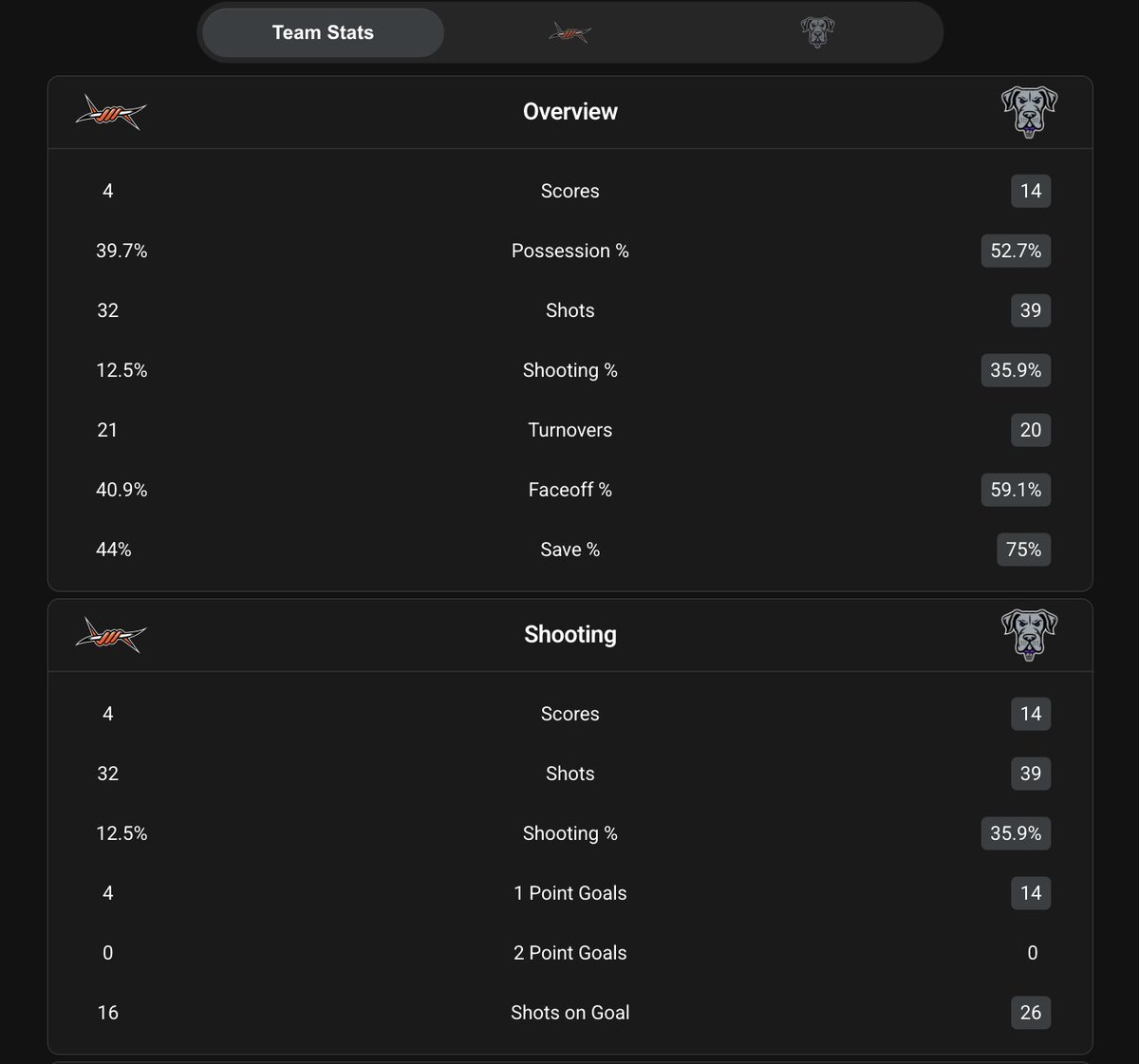Click the 2 Point Goals label
The height and width of the screenshot is (1064, 1139).
pos(570,953)
